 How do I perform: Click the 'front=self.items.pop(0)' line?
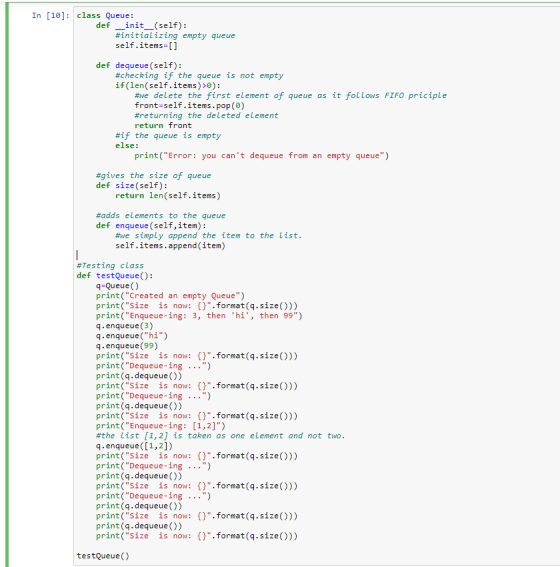click(x=189, y=106)
